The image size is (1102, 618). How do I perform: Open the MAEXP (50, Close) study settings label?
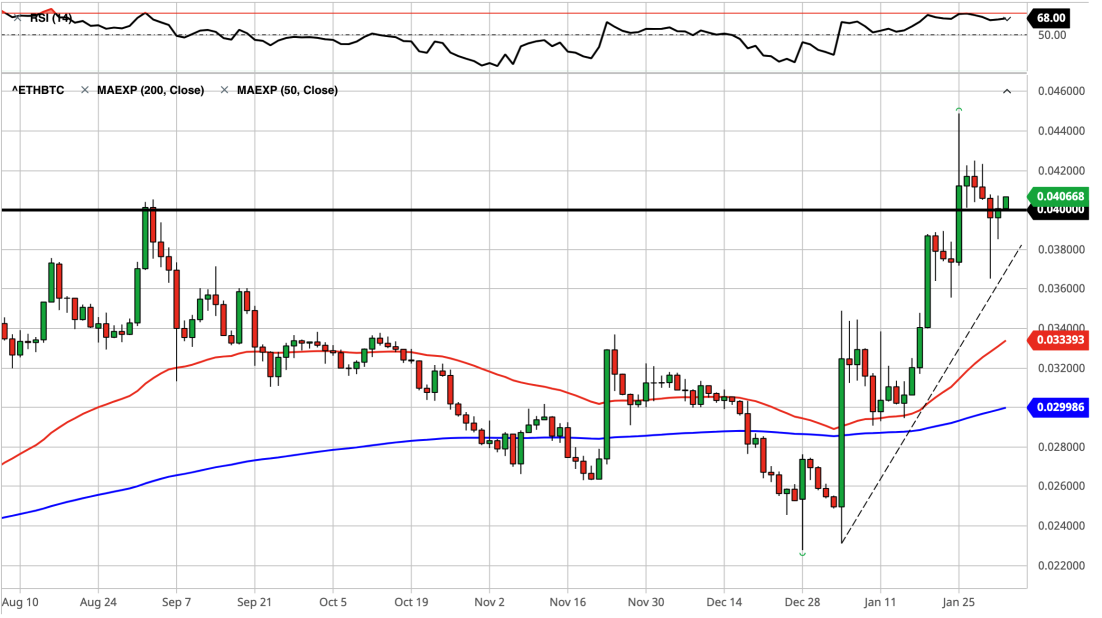pos(287,90)
